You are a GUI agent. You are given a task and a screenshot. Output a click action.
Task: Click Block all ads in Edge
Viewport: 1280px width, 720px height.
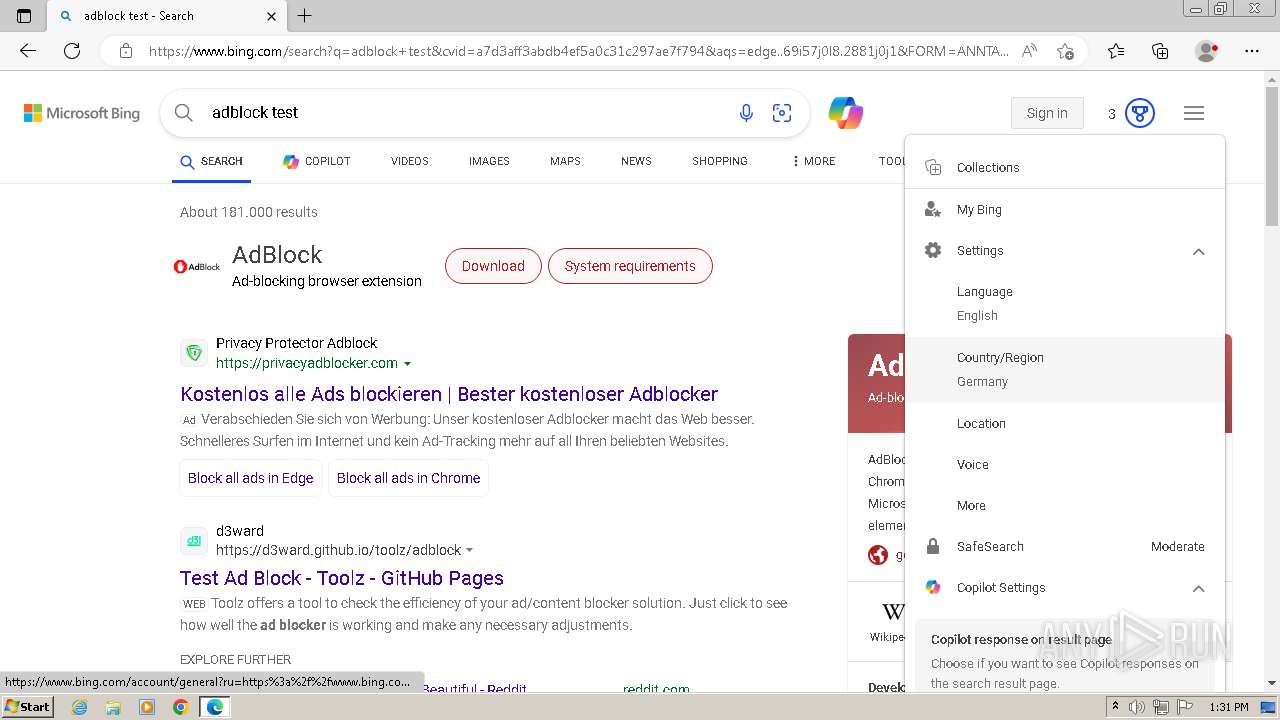click(x=251, y=478)
